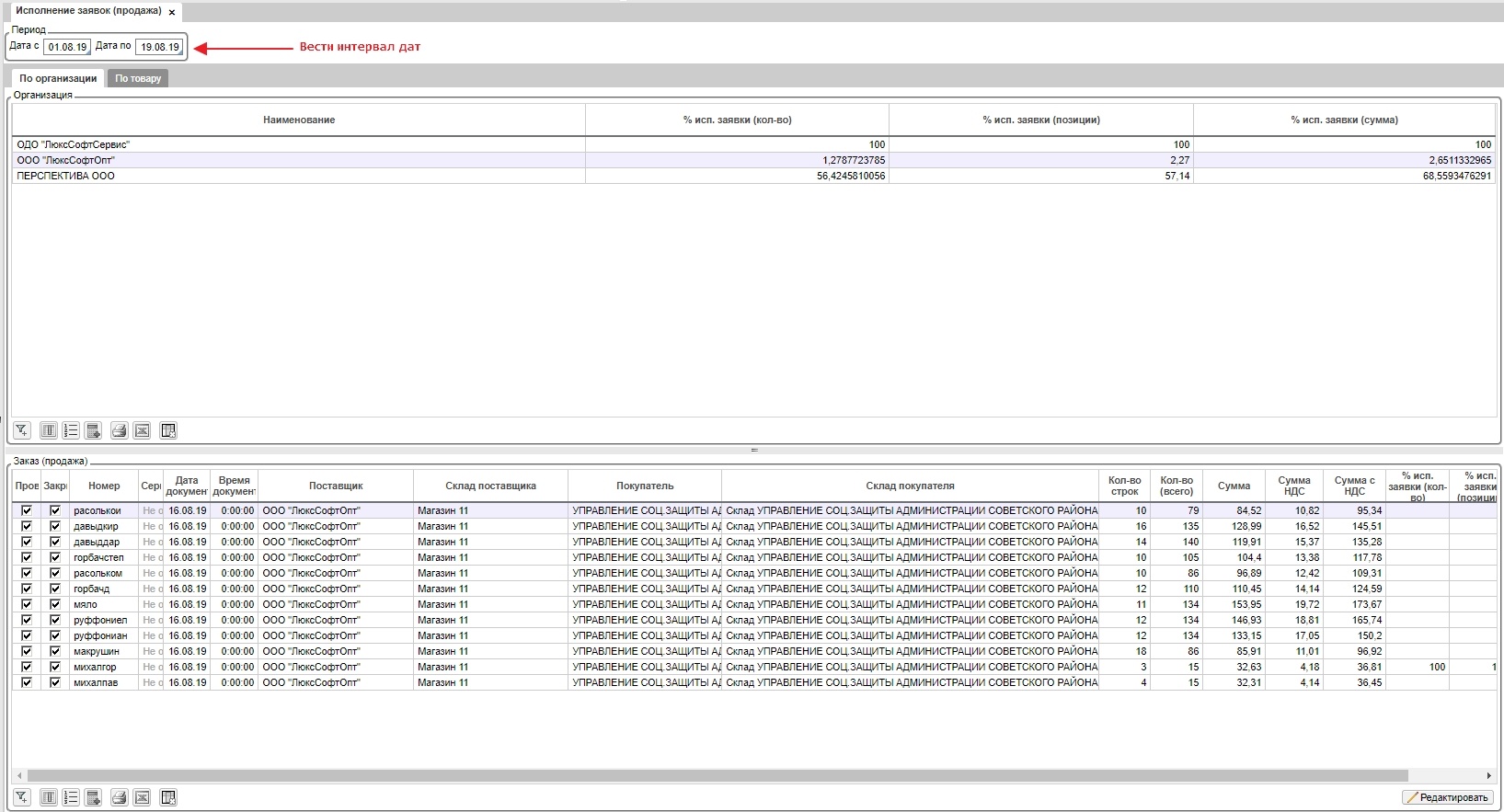Click the splitter handle between Организация and Заказ panels
This screenshot has width=1504, height=812.
coord(753,451)
